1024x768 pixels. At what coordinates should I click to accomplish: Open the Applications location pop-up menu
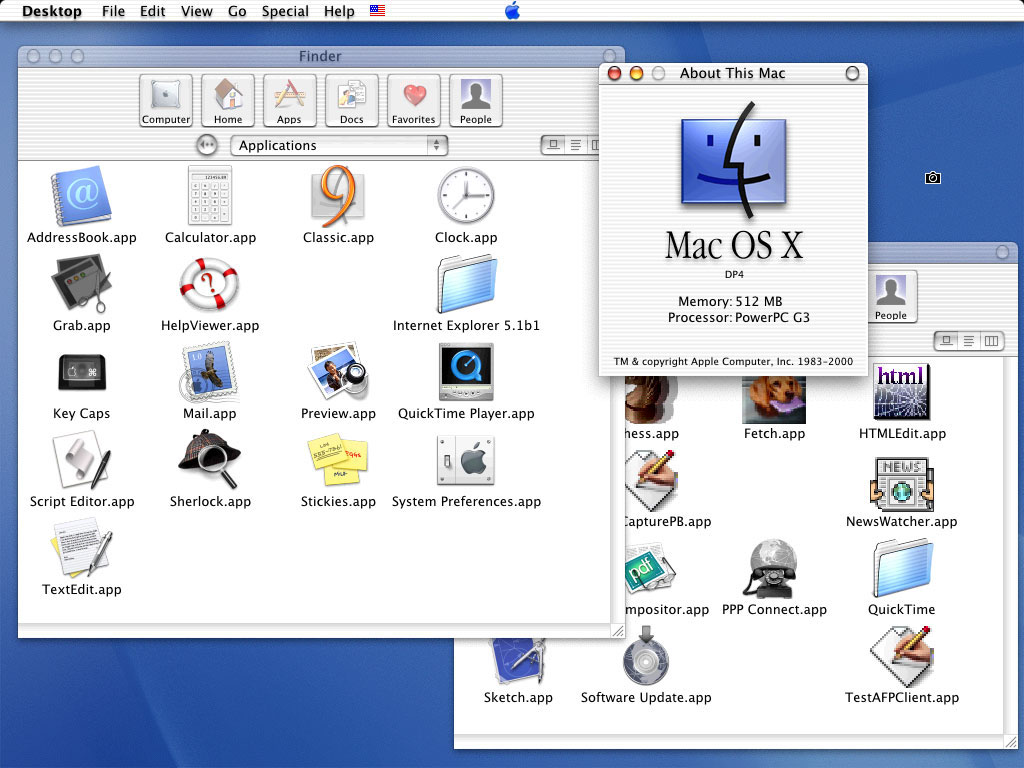(x=339, y=145)
